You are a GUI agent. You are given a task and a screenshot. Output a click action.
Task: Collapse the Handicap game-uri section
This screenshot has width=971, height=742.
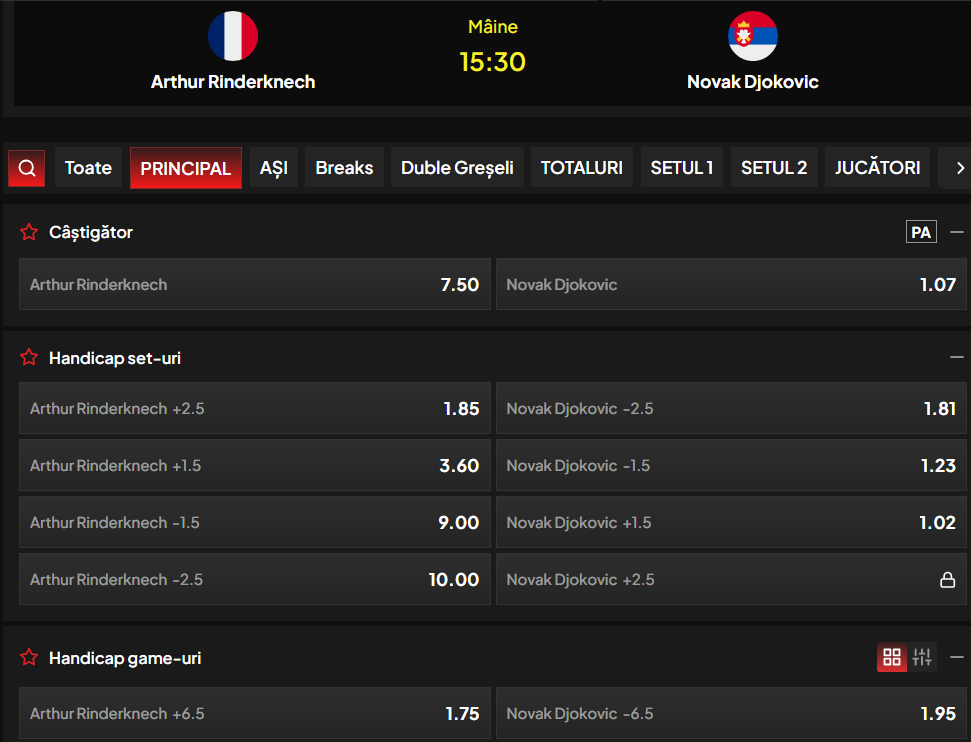pyautogui.click(x=957, y=657)
